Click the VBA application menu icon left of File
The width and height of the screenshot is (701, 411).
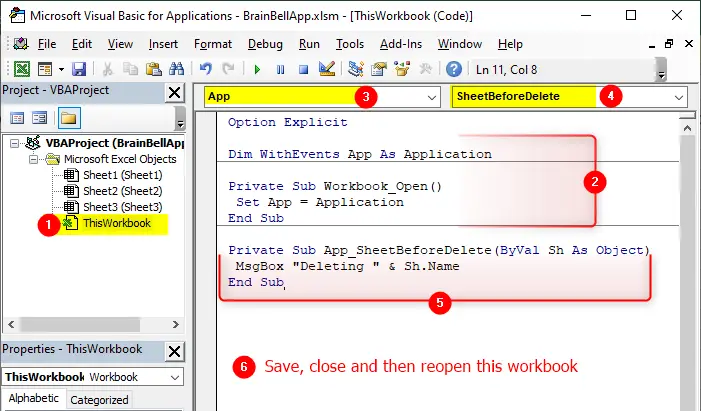(x=21, y=44)
